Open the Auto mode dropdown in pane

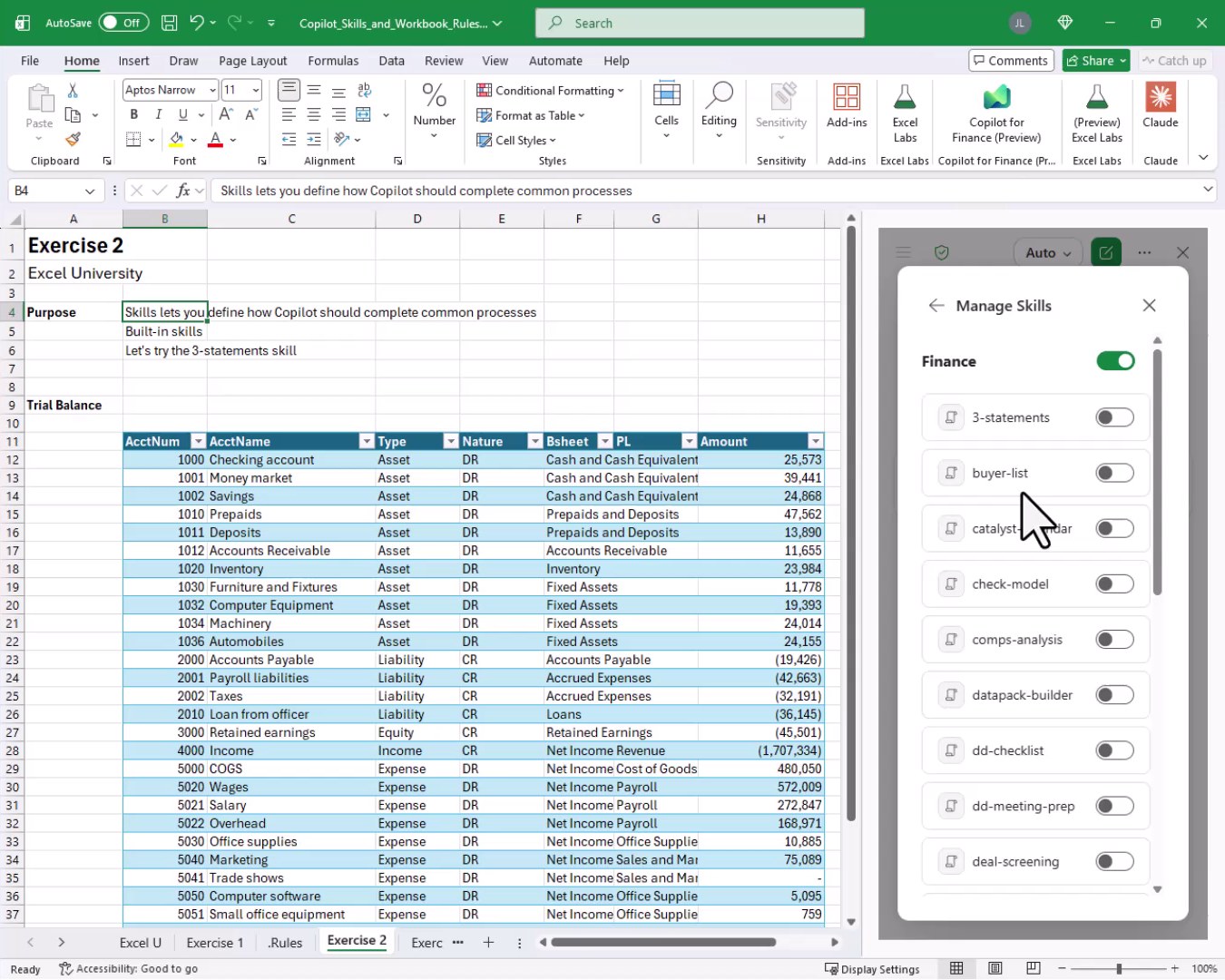pyautogui.click(x=1048, y=252)
